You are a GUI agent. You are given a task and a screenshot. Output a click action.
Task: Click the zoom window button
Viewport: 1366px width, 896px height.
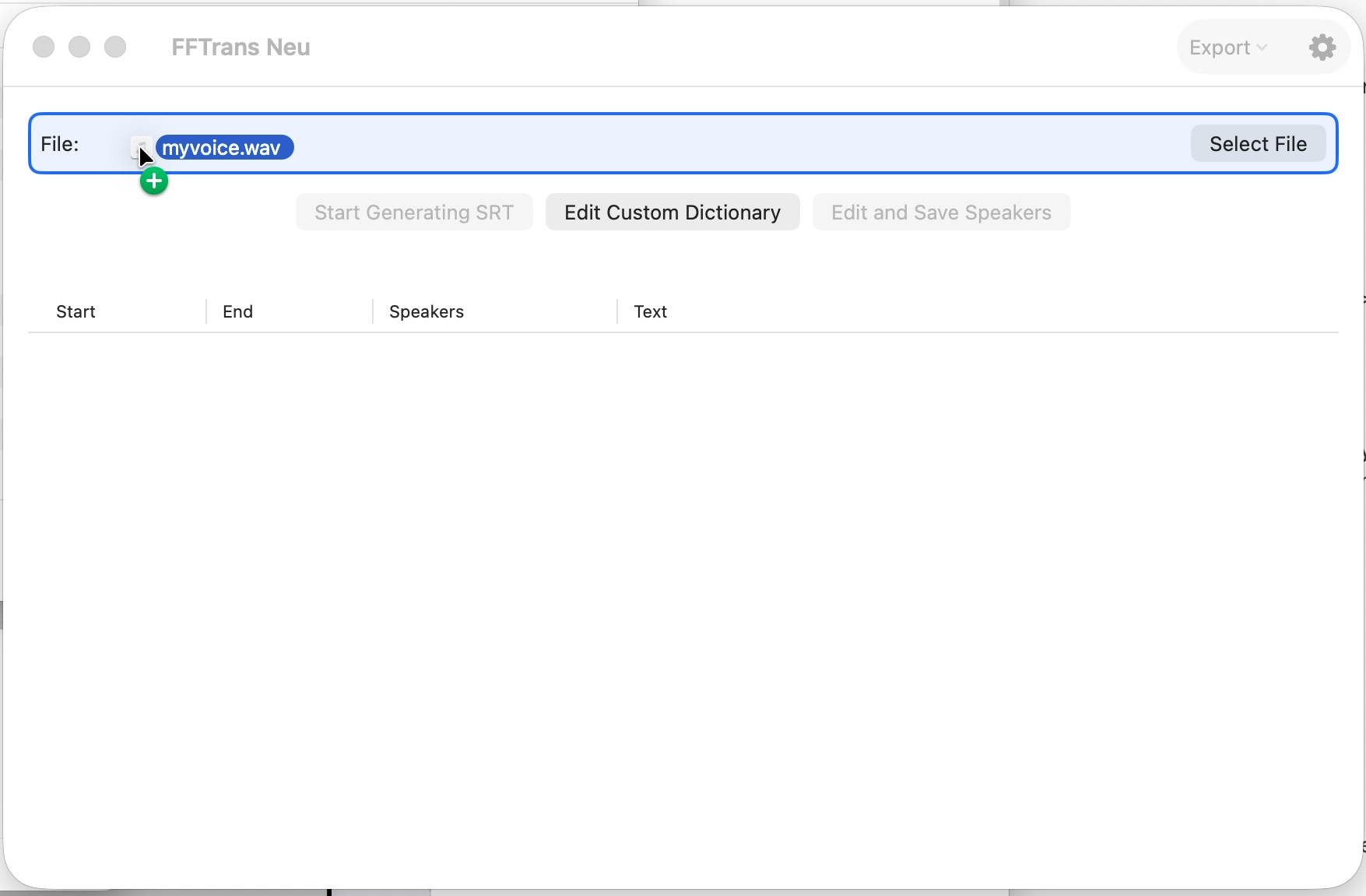pos(115,47)
